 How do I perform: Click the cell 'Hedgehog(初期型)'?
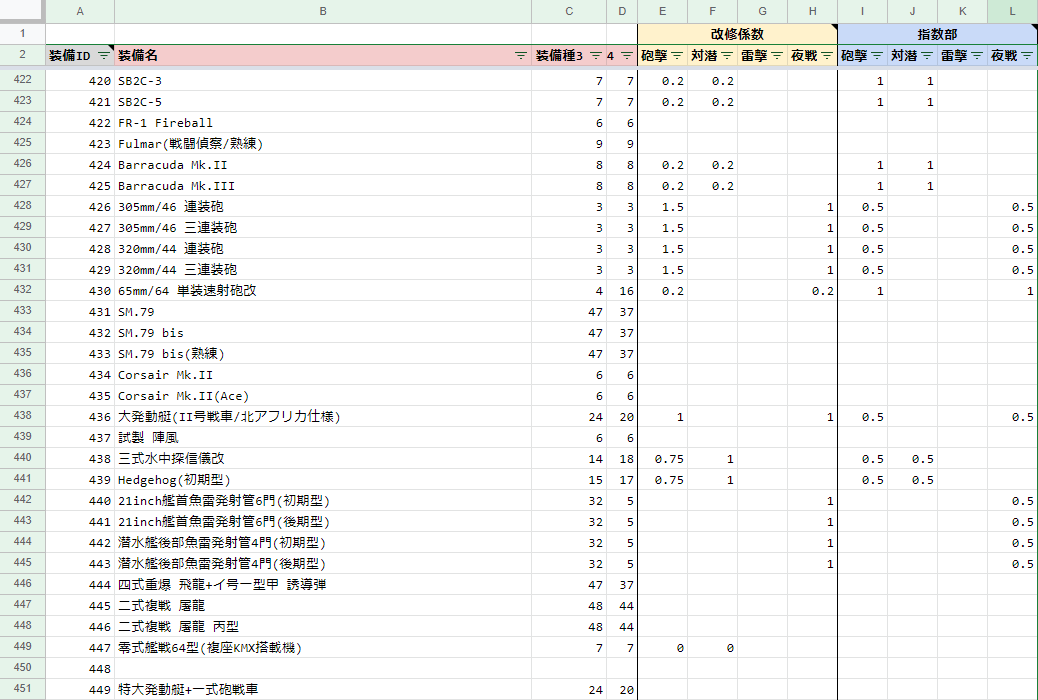coord(323,479)
